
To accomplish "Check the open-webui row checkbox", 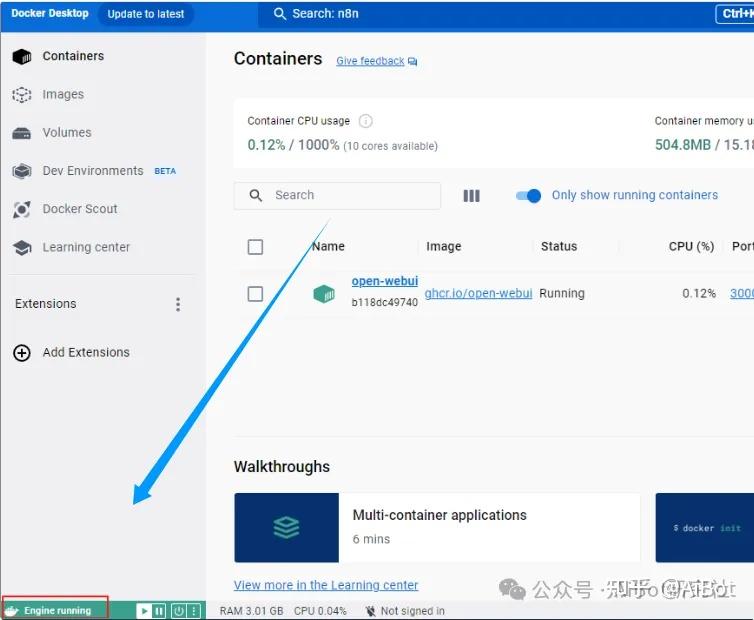I will coord(255,293).
